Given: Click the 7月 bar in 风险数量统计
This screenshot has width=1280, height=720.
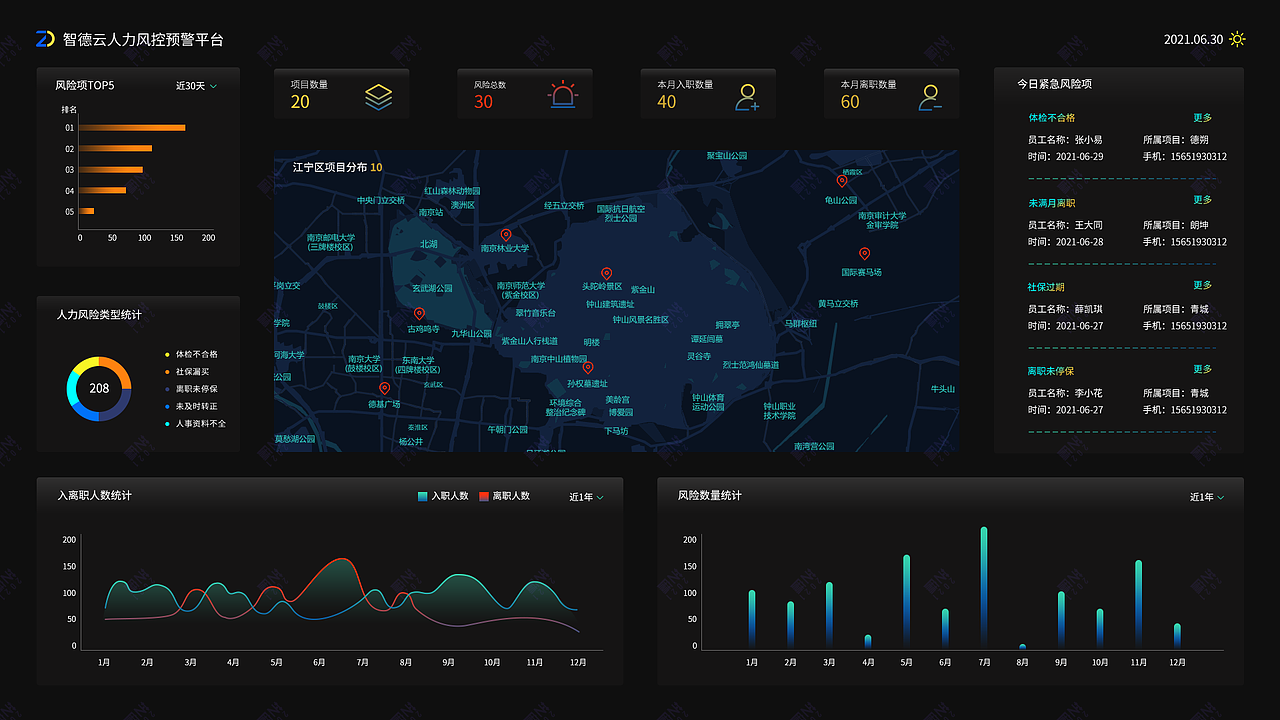Looking at the screenshot, I should (x=984, y=588).
